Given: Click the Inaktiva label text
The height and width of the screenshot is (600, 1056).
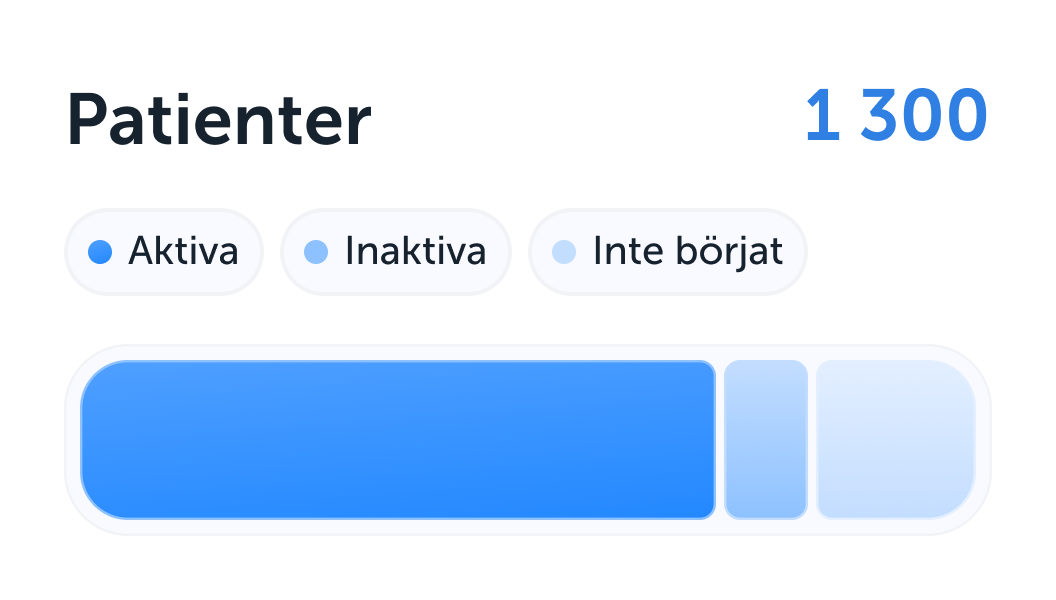Looking at the screenshot, I should point(415,251).
